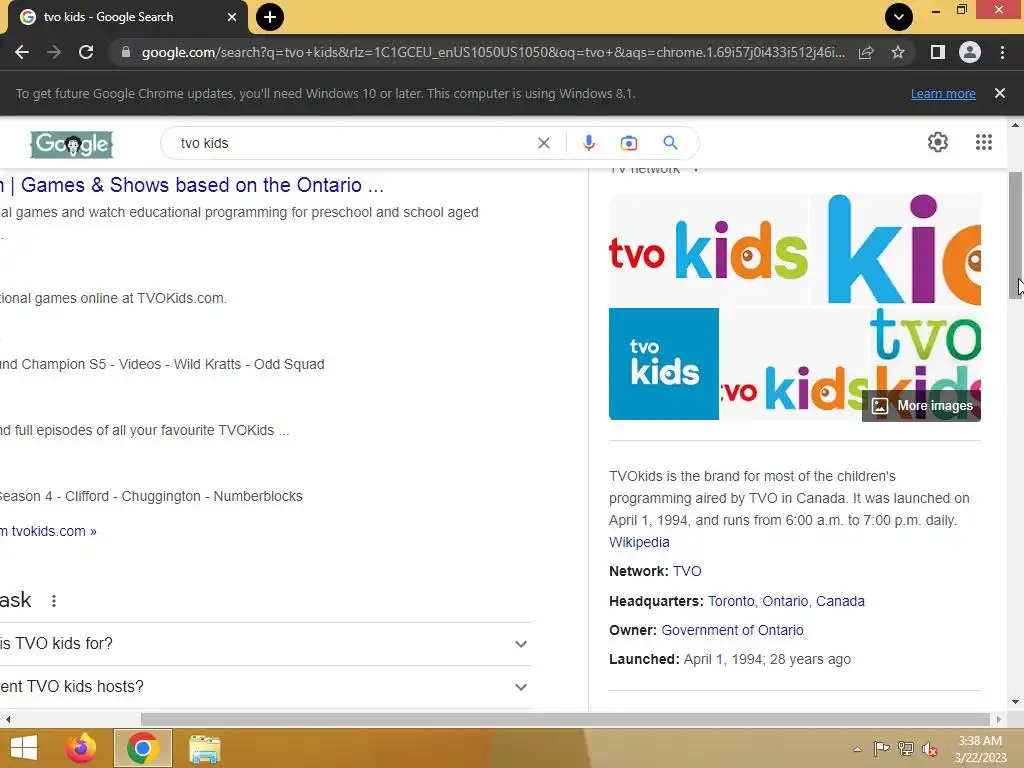
Task: Start voice search with the microphone
Action: pos(589,143)
